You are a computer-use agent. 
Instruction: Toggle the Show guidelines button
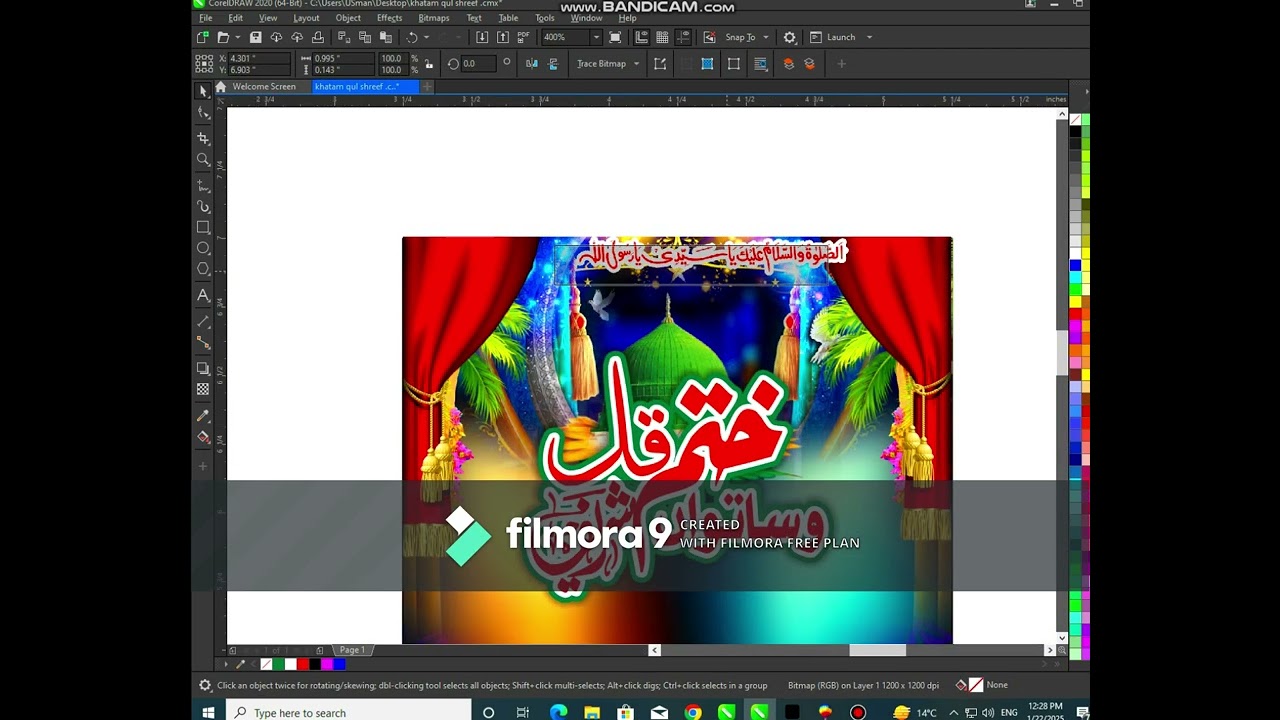click(683, 37)
